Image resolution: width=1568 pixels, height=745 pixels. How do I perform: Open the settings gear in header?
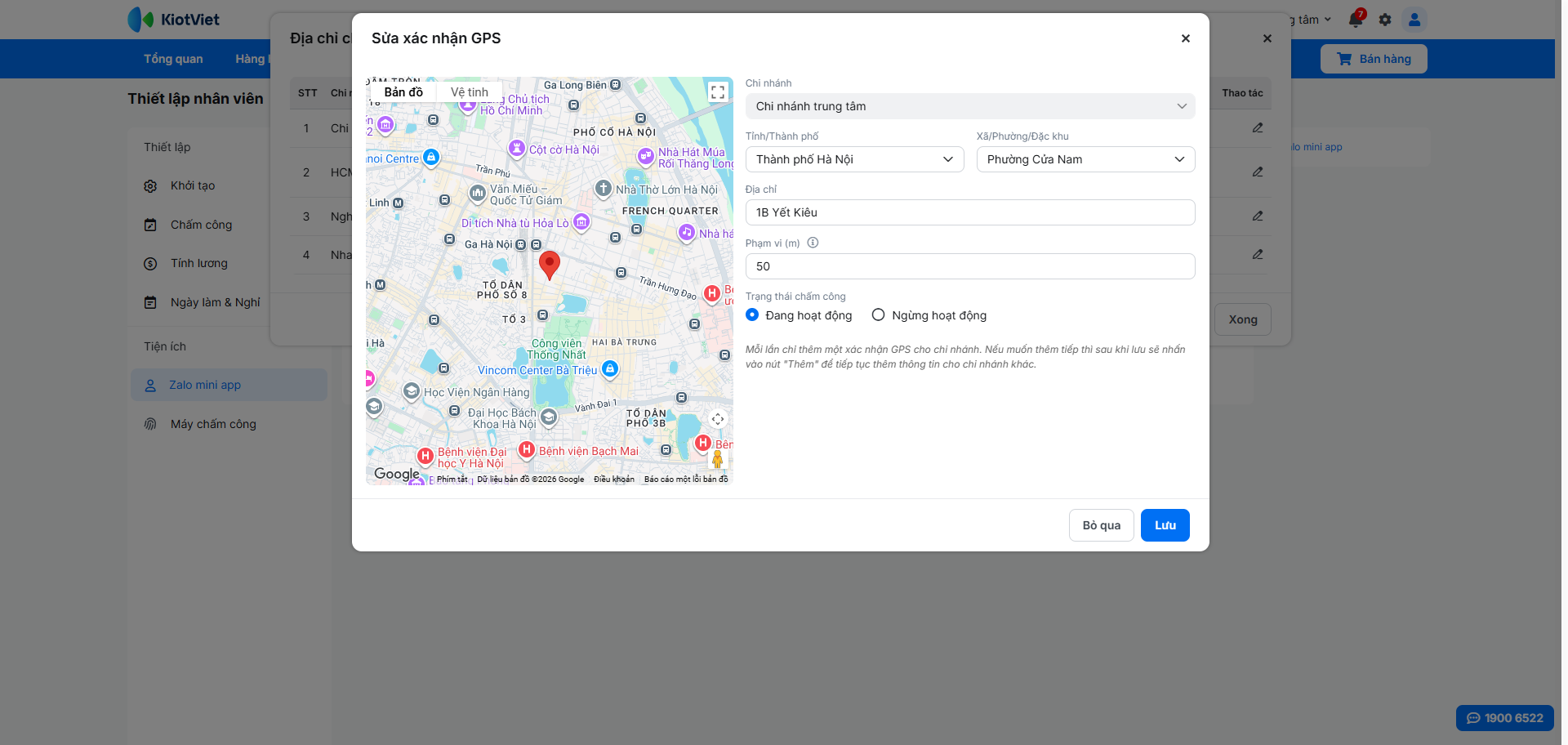pos(1385,20)
